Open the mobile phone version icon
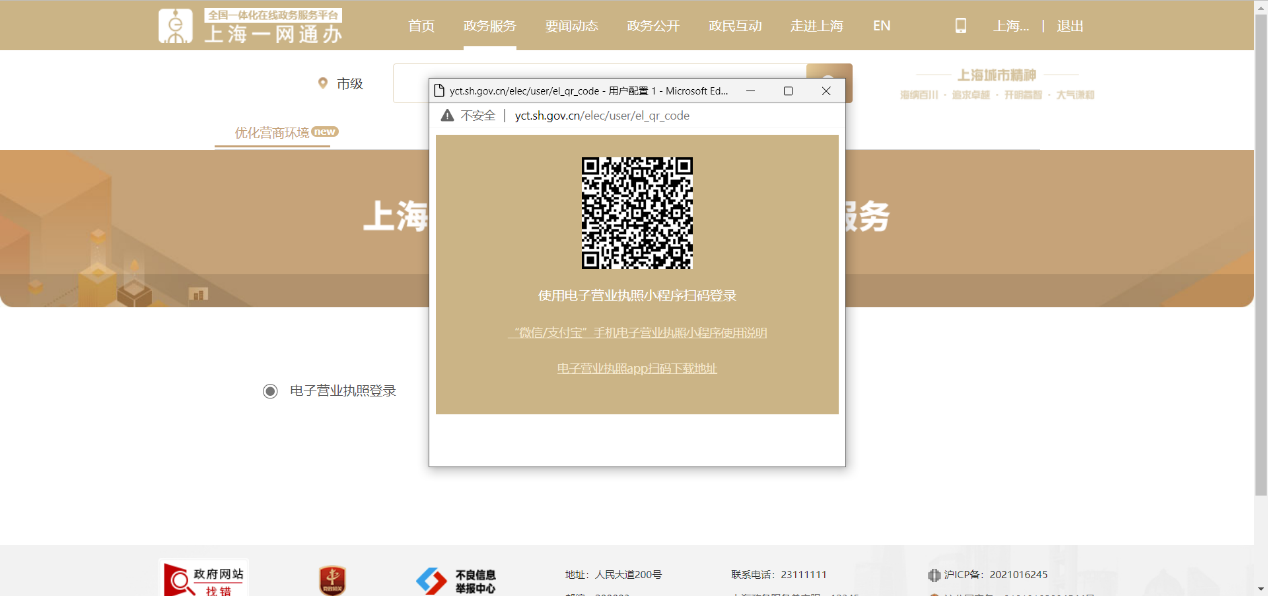1268x596 pixels. [961, 26]
